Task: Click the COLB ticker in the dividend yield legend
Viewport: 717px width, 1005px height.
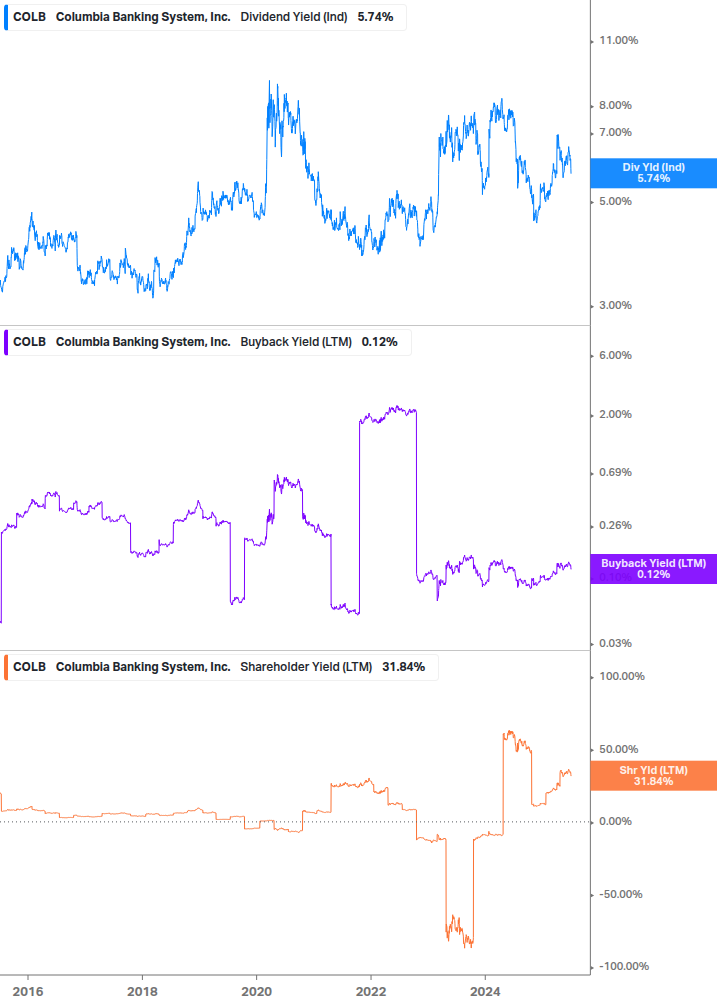Action: (29, 17)
